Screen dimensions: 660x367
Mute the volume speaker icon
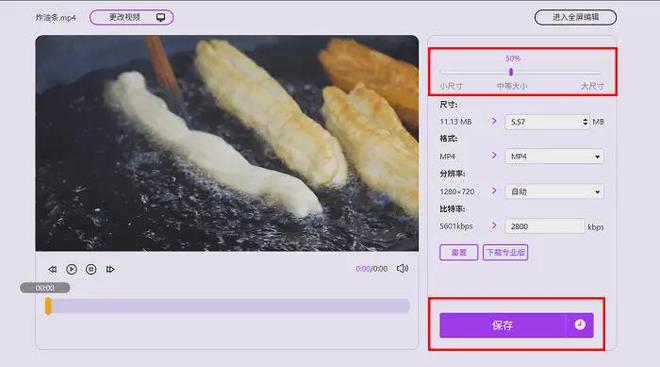click(x=402, y=269)
